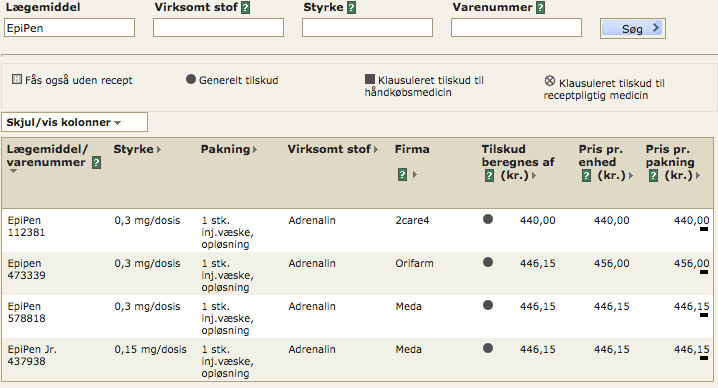718x388 pixels.
Task: Open the EpiPen Jr. 437938 entry
Action: point(32,355)
